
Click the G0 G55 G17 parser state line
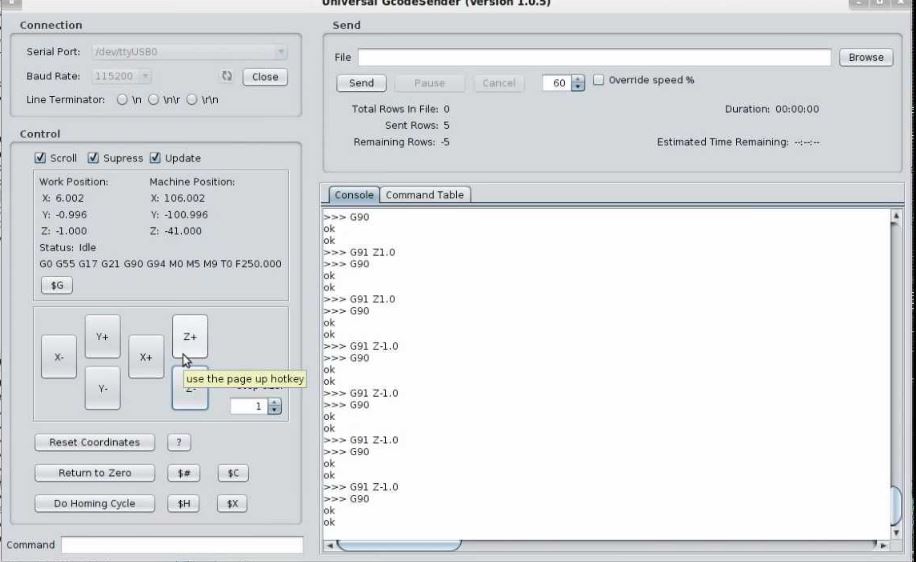[160, 263]
